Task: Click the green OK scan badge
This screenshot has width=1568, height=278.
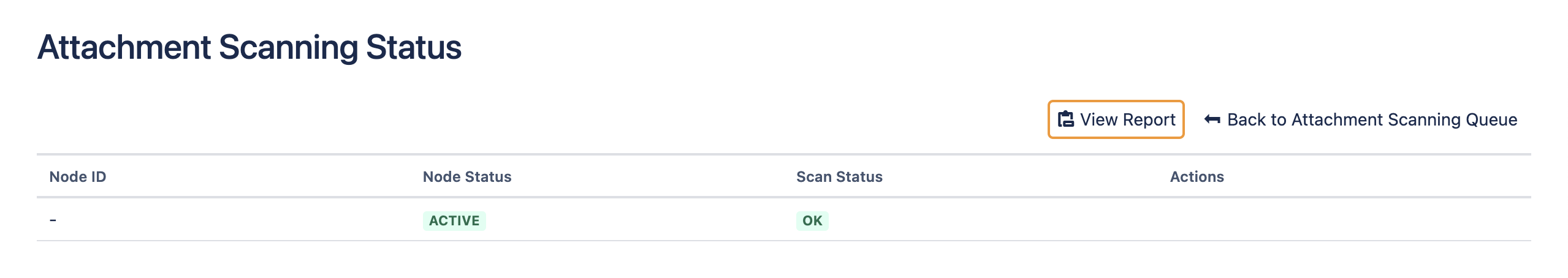Action: tap(812, 220)
